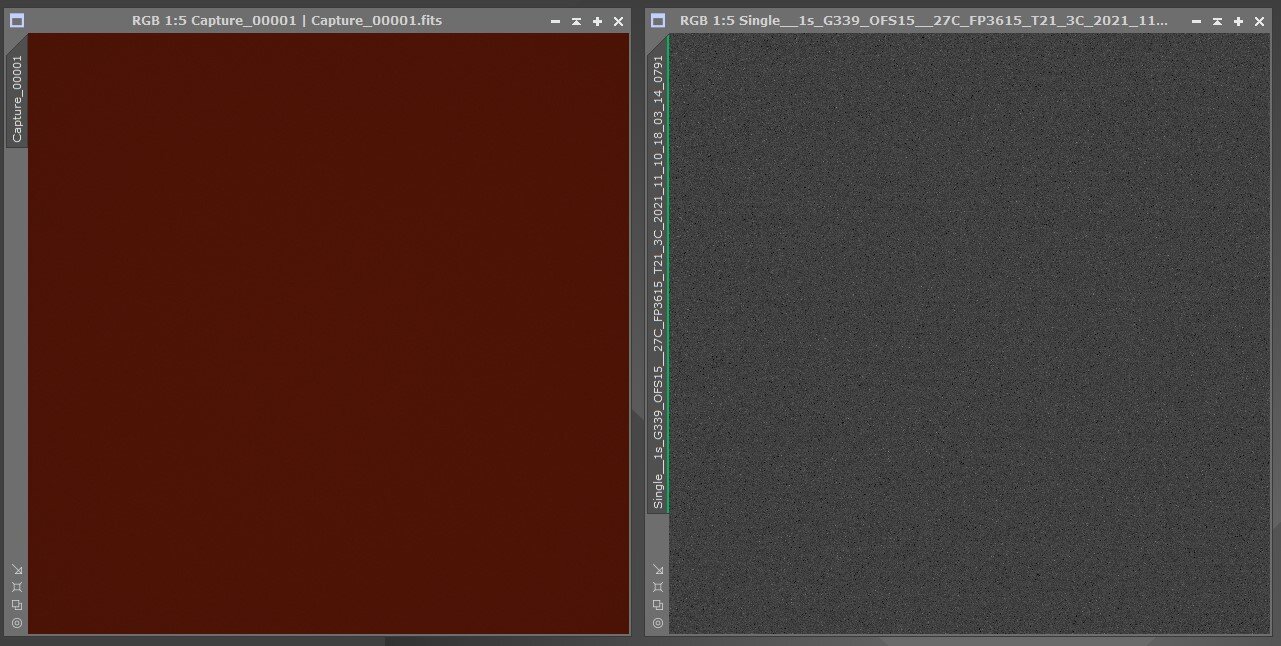The width and height of the screenshot is (1281, 646).
Task: Iconize the Single__1s_G339 window with dash icon
Action: 1195,21
